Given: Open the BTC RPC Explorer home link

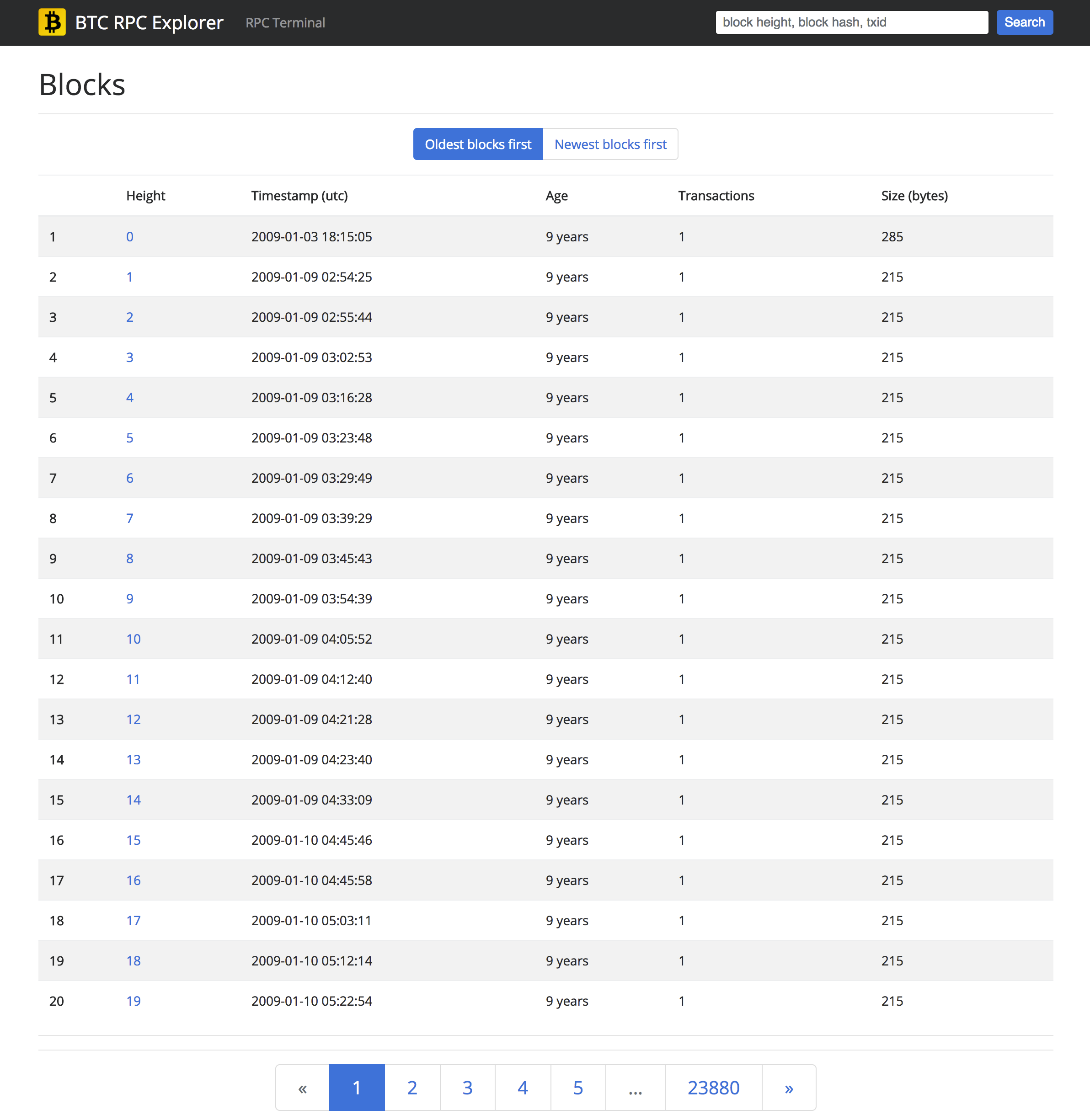Looking at the screenshot, I should pos(149,23).
